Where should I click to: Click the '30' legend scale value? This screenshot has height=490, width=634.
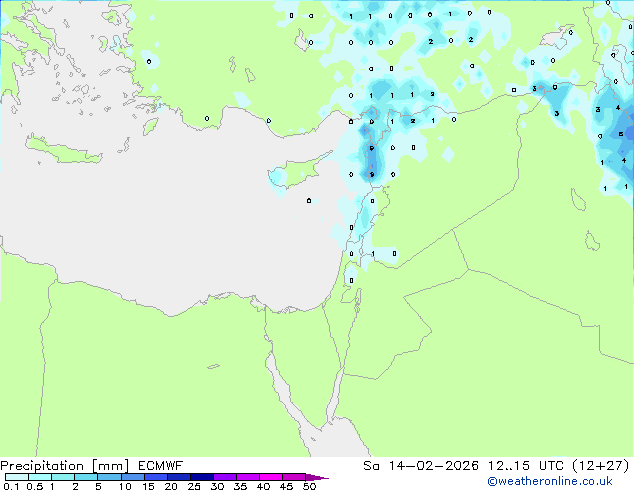click(x=217, y=486)
